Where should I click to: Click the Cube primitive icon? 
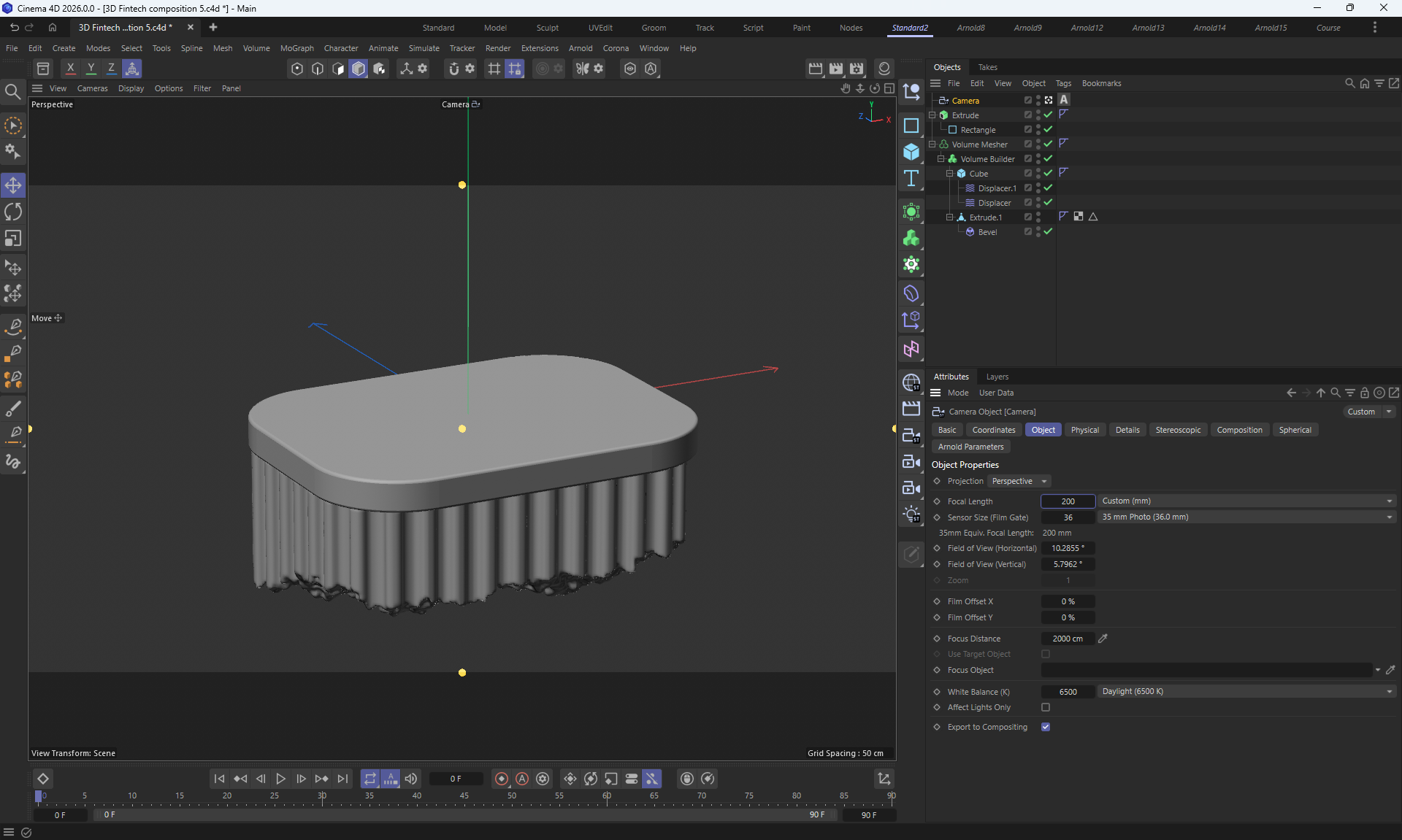pyautogui.click(x=911, y=152)
